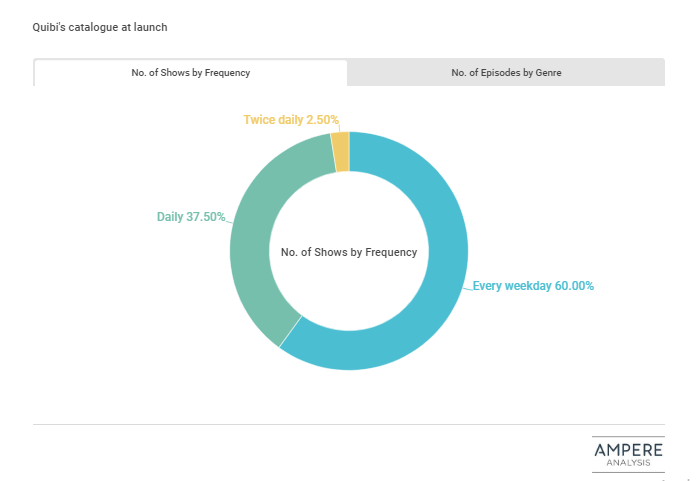Click the top bar line of Ampere logo

pyautogui.click(x=627, y=437)
